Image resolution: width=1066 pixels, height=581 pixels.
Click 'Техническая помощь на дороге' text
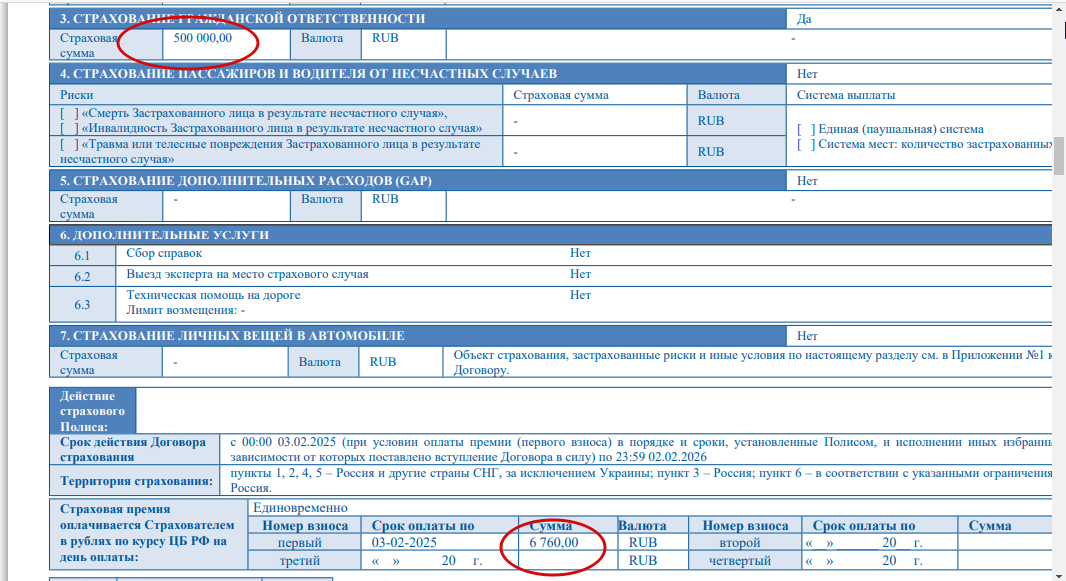tap(213, 296)
